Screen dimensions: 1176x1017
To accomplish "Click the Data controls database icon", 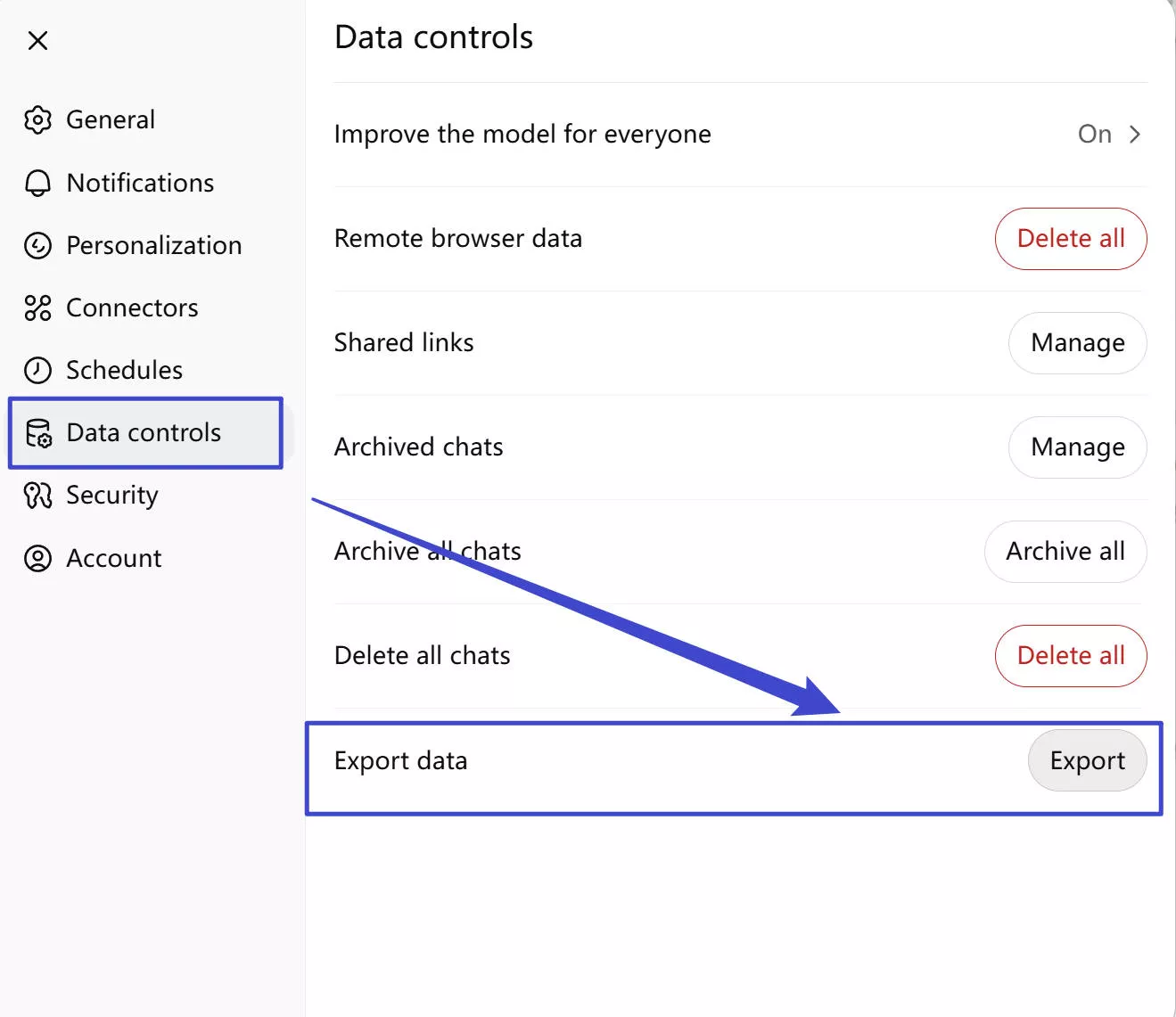I will [38, 433].
